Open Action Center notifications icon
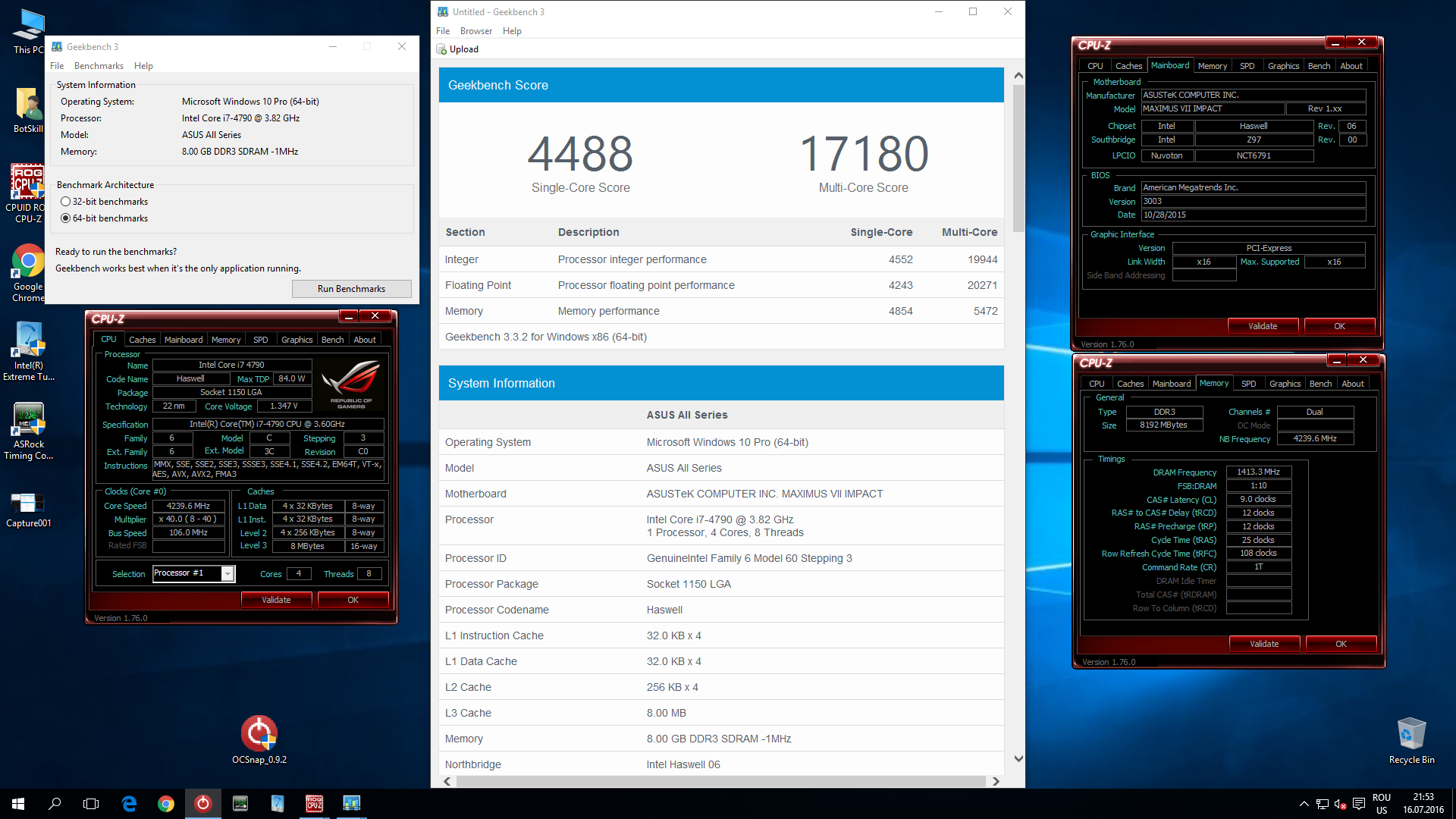The width and height of the screenshot is (1456, 819). [1358, 804]
